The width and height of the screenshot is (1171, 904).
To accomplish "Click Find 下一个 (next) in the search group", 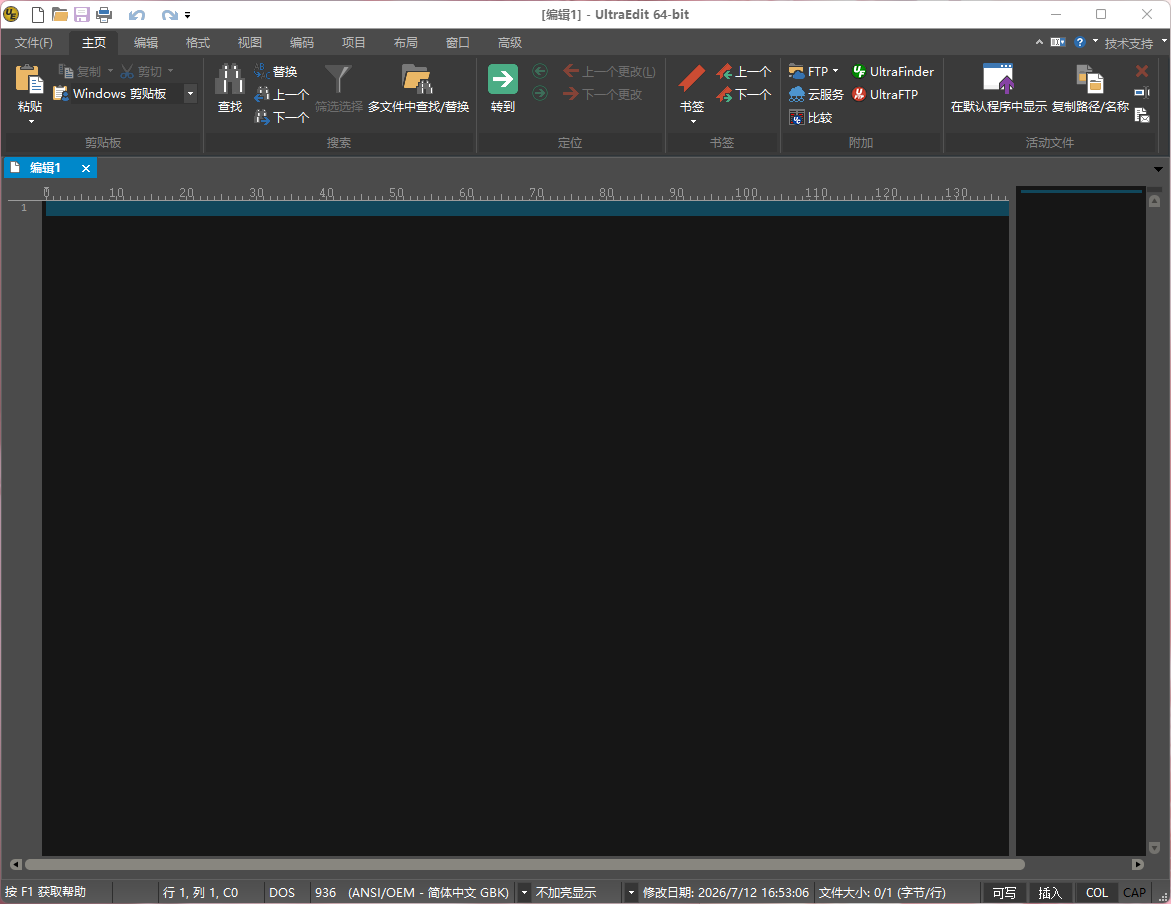I will [282, 117].
